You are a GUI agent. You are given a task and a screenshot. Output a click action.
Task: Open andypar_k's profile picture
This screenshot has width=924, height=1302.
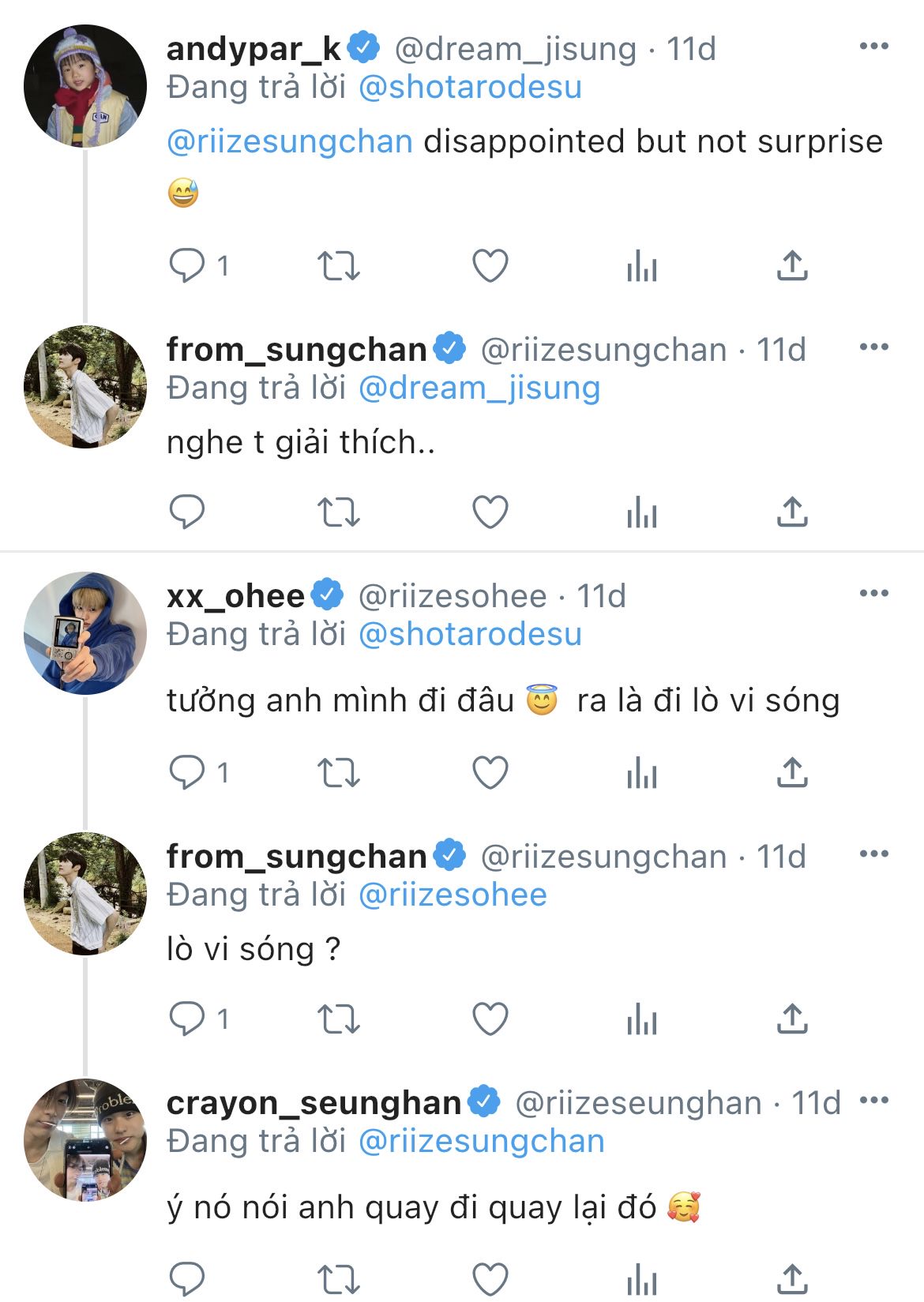point(85,86)
